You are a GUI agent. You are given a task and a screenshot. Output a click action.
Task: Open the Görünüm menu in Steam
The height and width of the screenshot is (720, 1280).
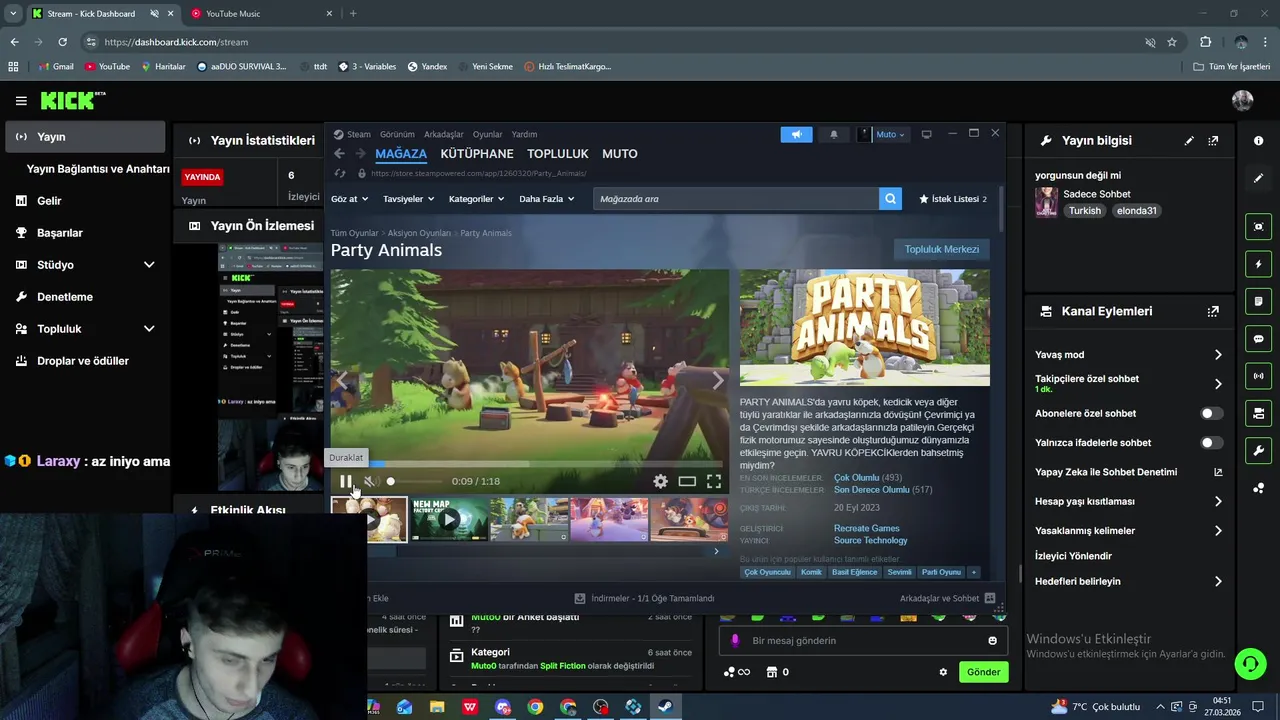397,134
